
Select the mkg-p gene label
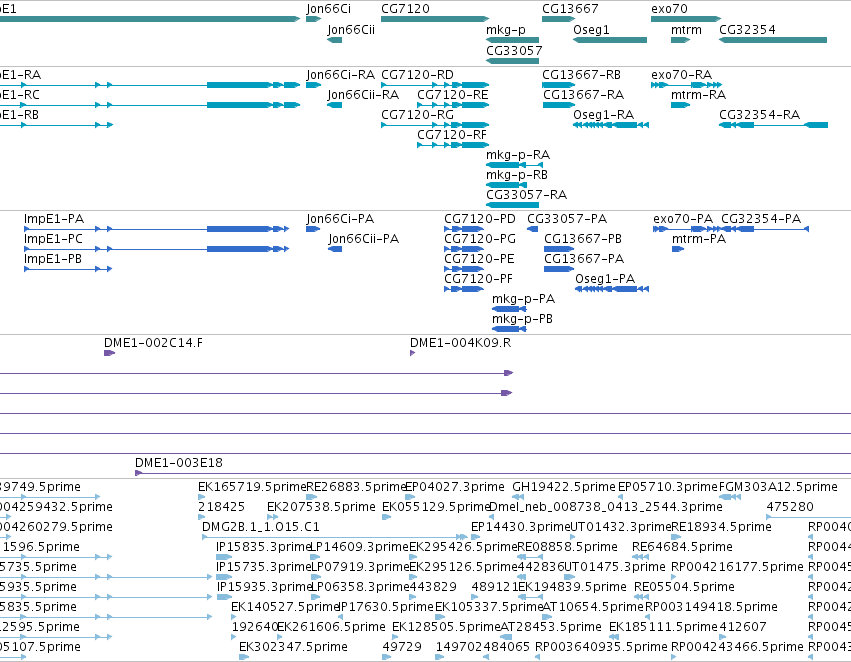[506, 30]
